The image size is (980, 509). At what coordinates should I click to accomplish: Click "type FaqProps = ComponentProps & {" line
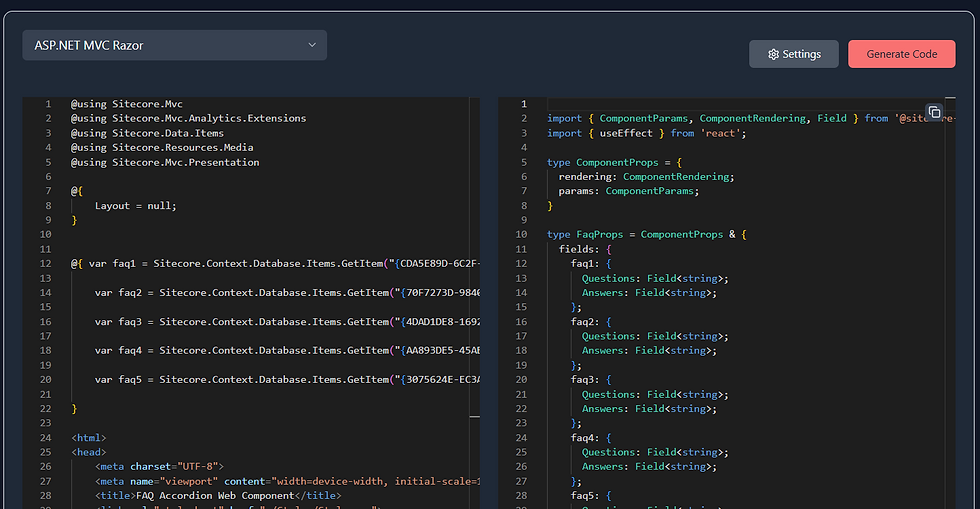click(646, 234)
